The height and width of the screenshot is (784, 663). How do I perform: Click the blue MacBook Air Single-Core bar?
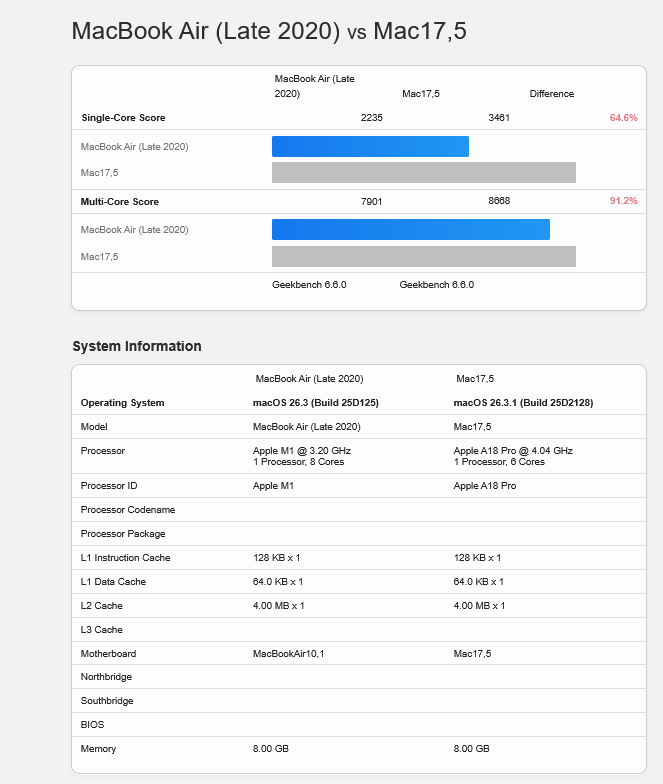point(370,147)
